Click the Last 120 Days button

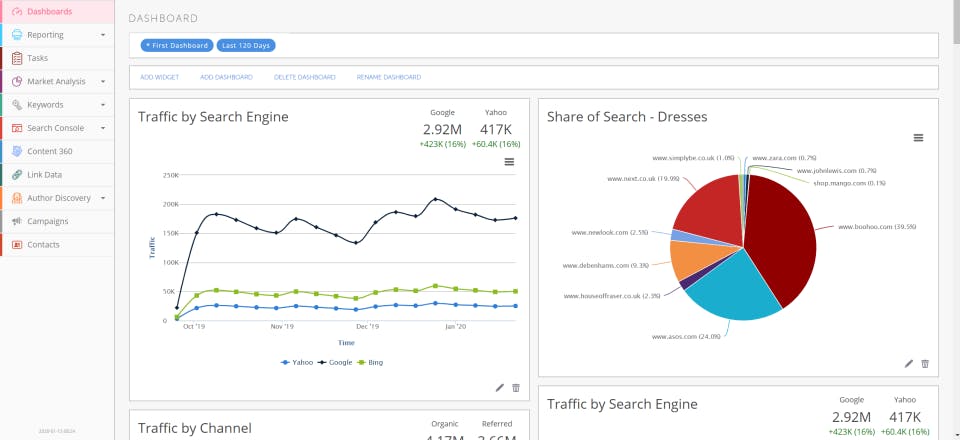pos(246,45)
